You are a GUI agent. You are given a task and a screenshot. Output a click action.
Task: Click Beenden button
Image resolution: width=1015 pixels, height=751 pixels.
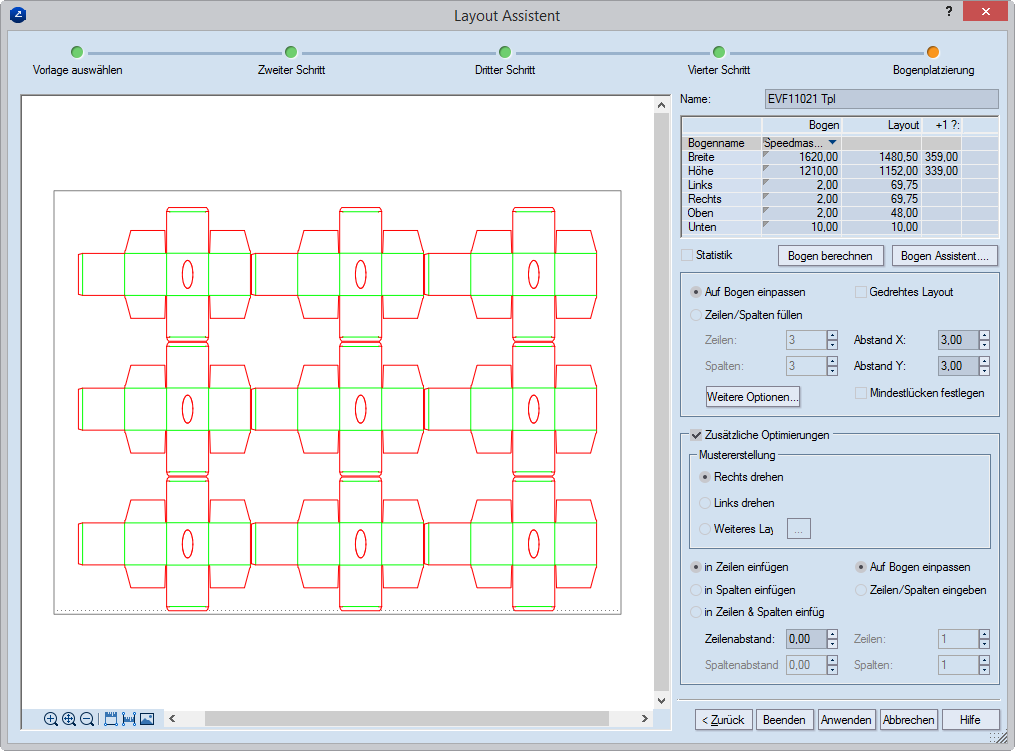(x=784, y=720)
